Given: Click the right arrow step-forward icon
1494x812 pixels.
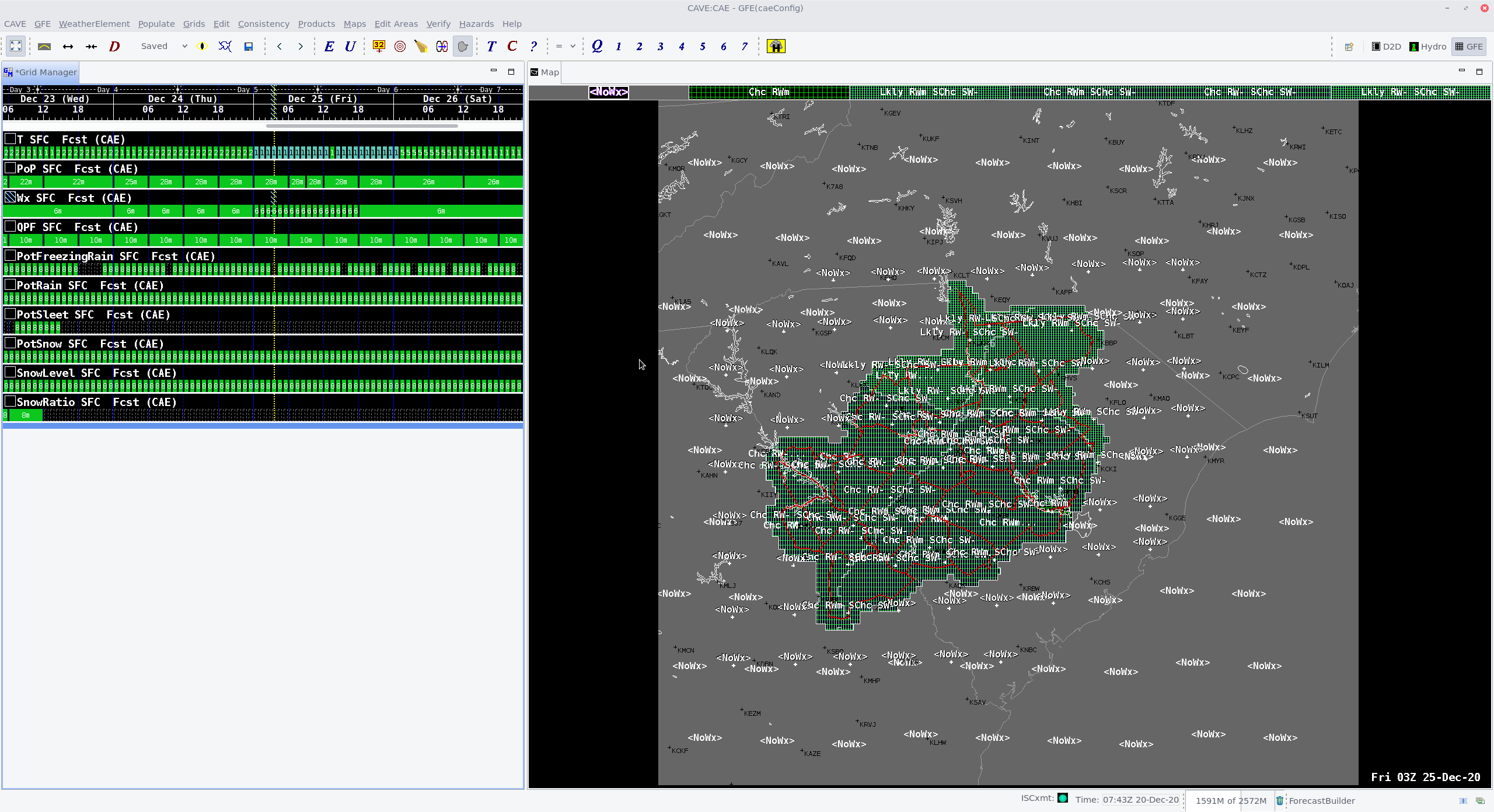Looking at the screenshot, I should (301, 46).
